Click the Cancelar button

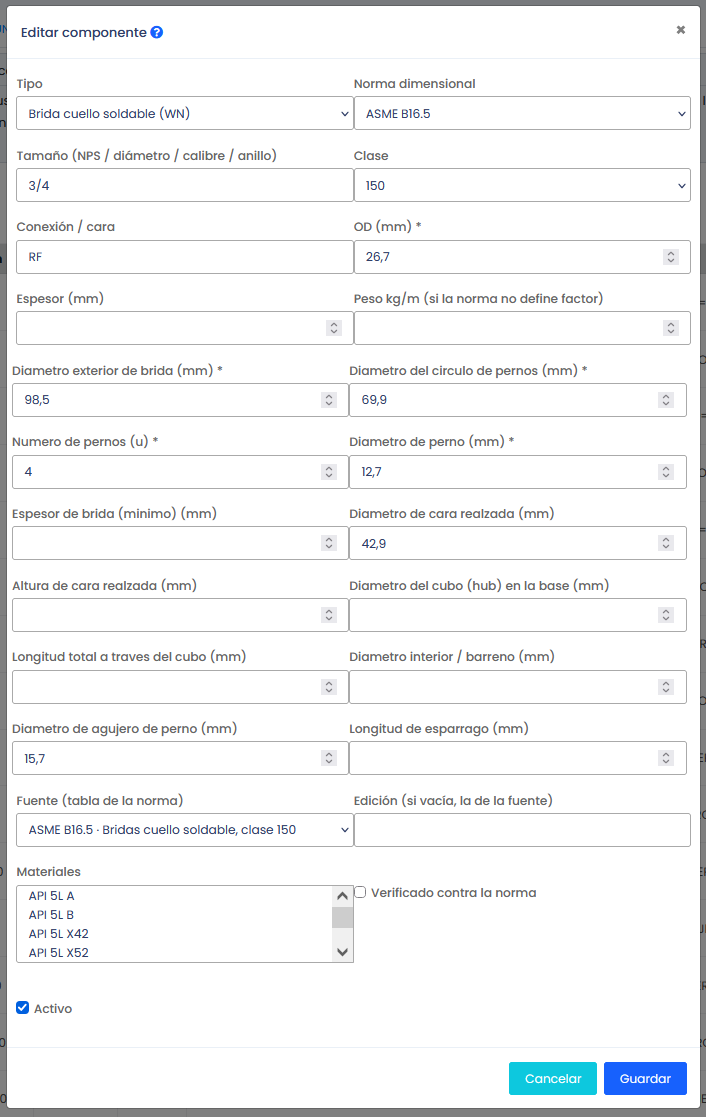(553, 1079)
